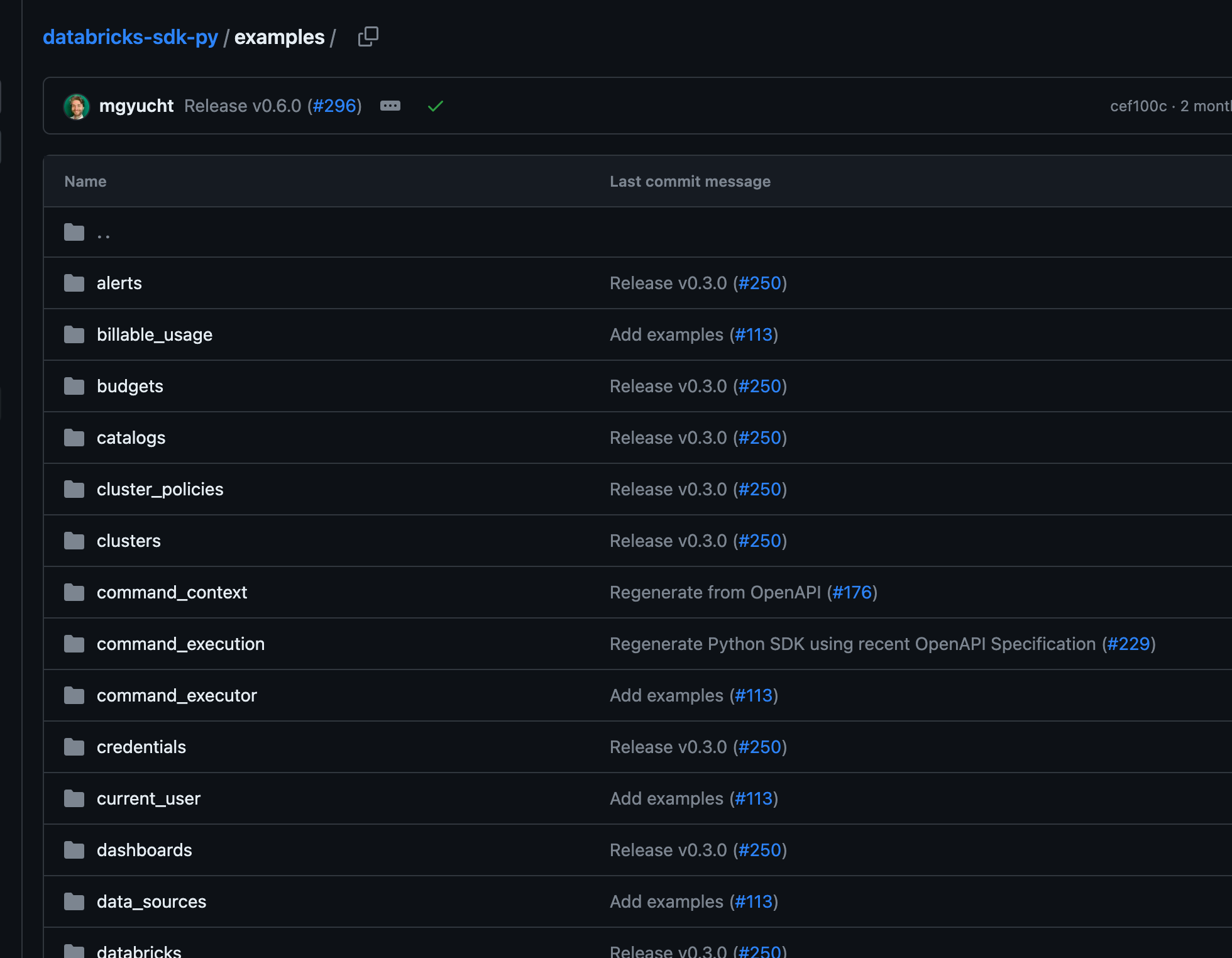Open #113 link in data_sources row
The height and width of the screenshot is (958, 1232).
[x=754, y=901]
